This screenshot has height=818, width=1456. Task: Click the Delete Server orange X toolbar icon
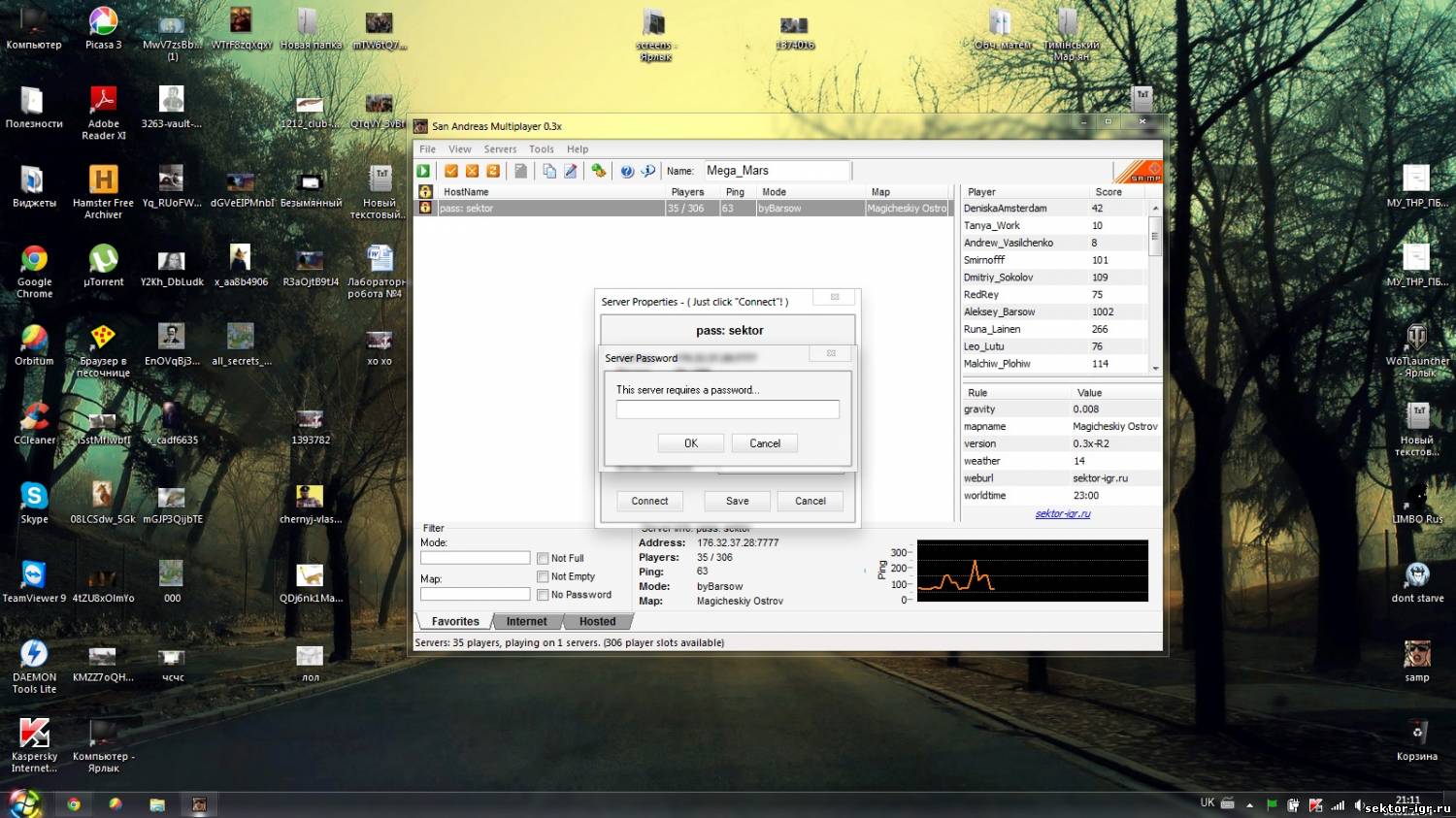pos(472,171)
